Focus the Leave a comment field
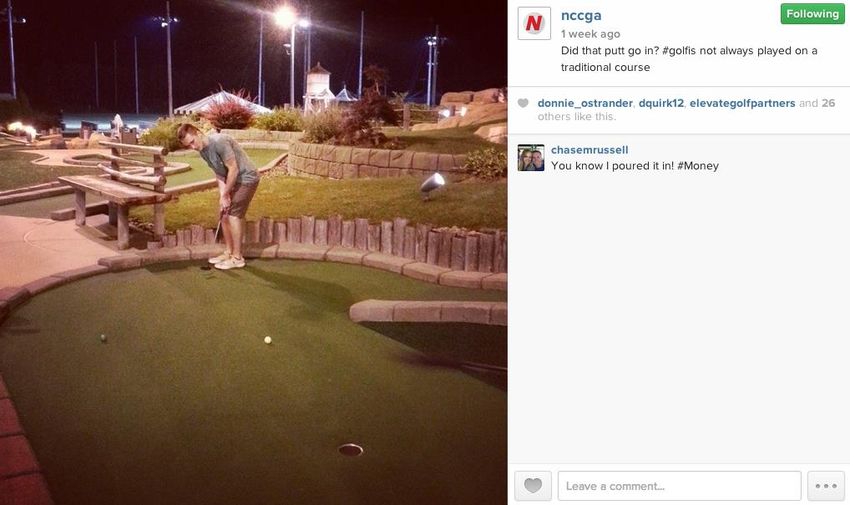The height and width of the screenshot is (505, 850). point(679,485)
